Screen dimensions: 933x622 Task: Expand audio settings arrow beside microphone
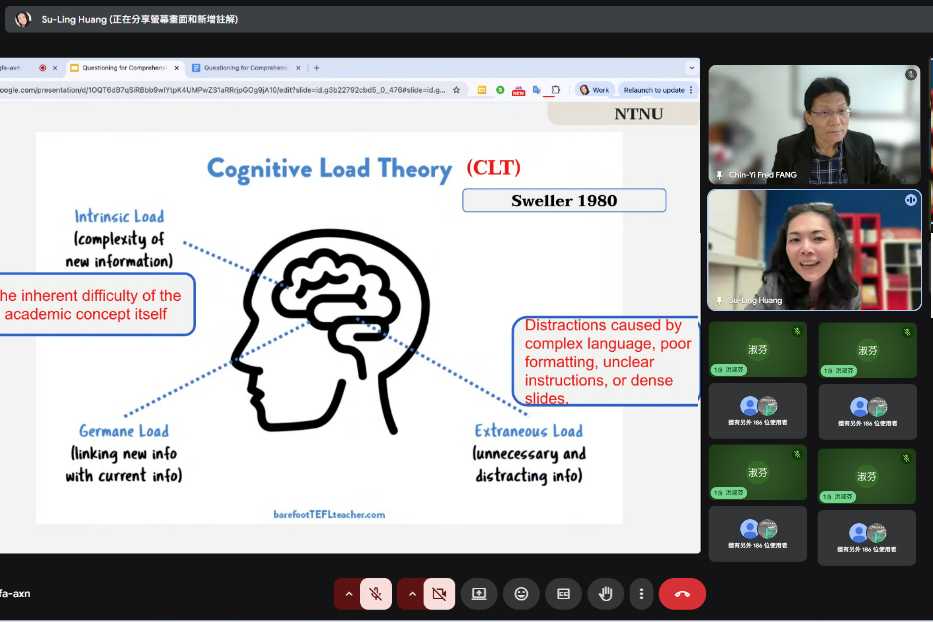click(x=348, y=594)
